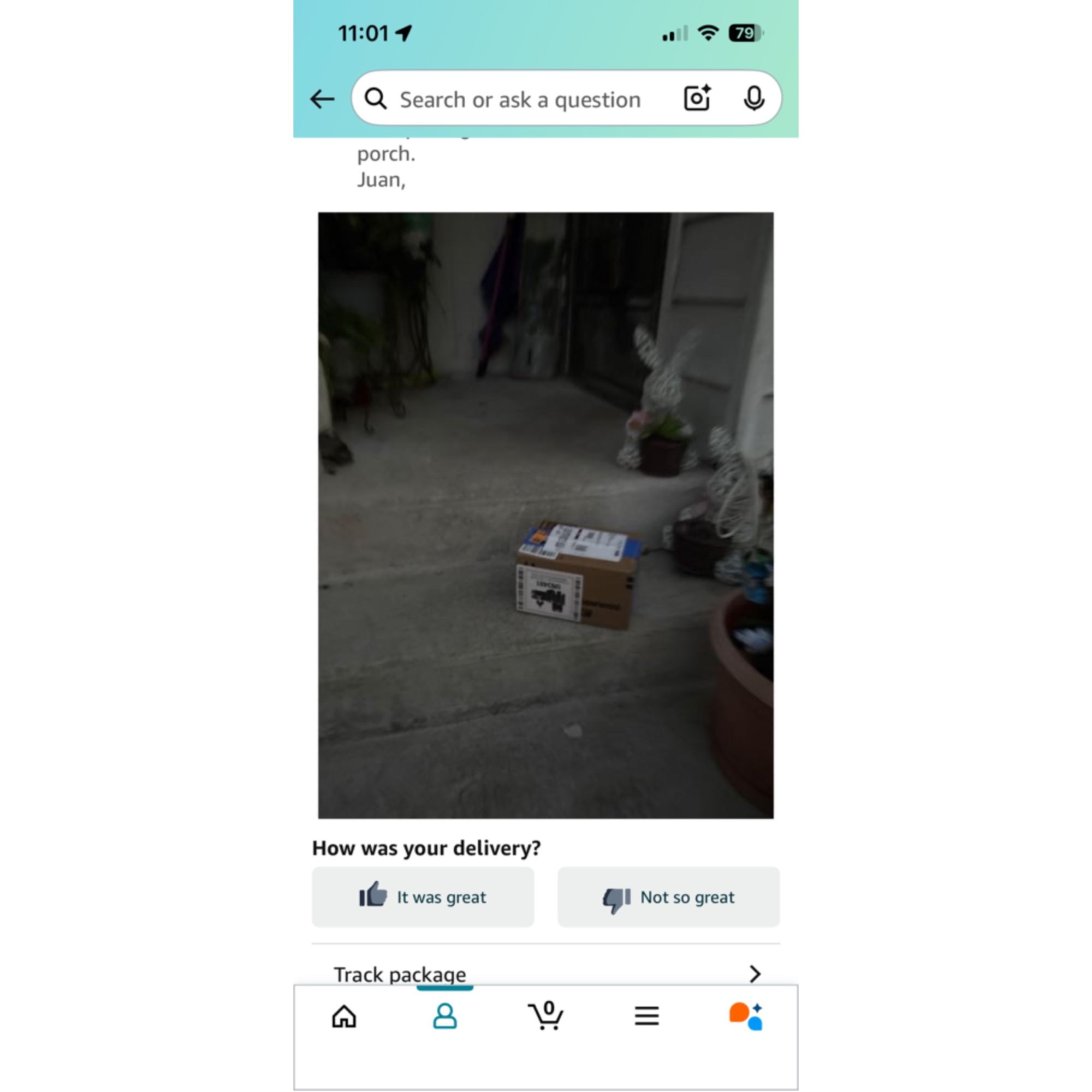The image size is (1092, 1092).
Task: Focus the 'Search or ask a question' field
Action: click(566, 98)
